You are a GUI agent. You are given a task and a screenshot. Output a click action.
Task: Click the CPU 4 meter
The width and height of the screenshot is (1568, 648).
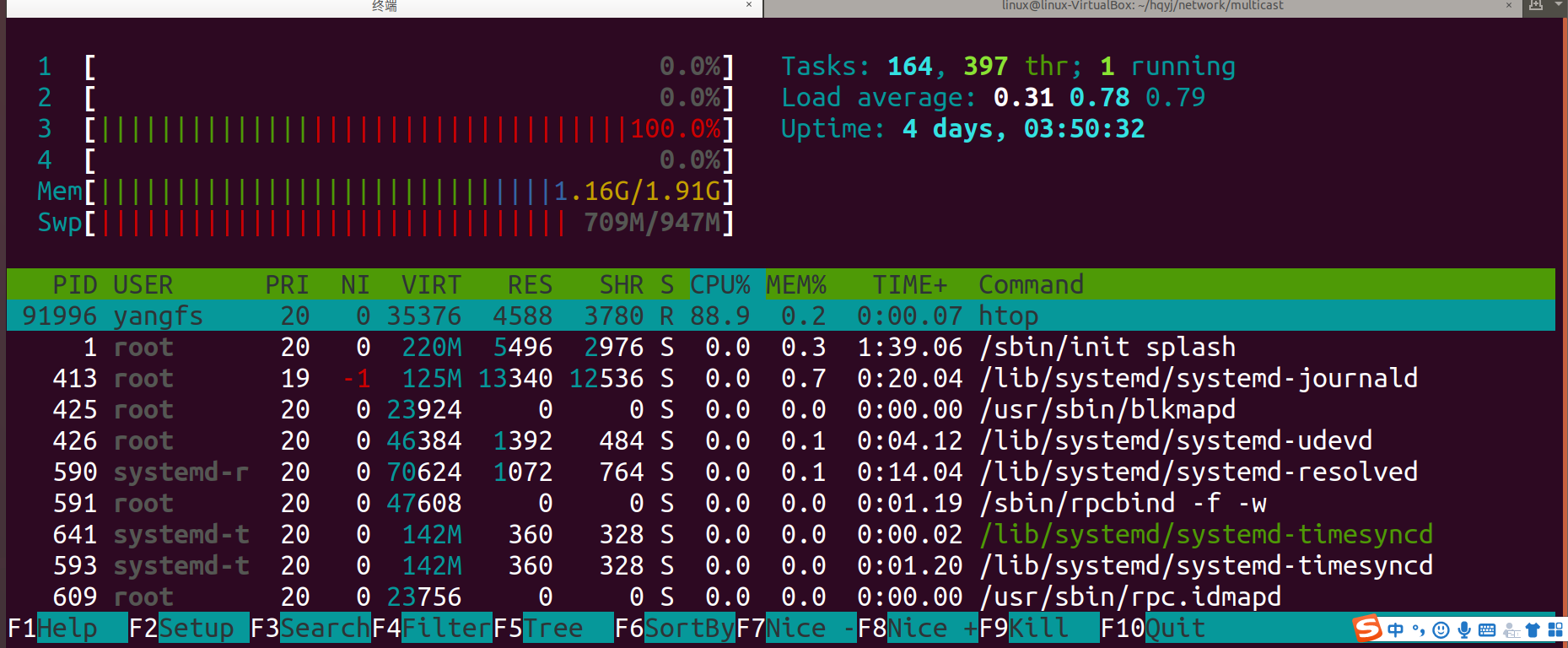coord(385,160)
